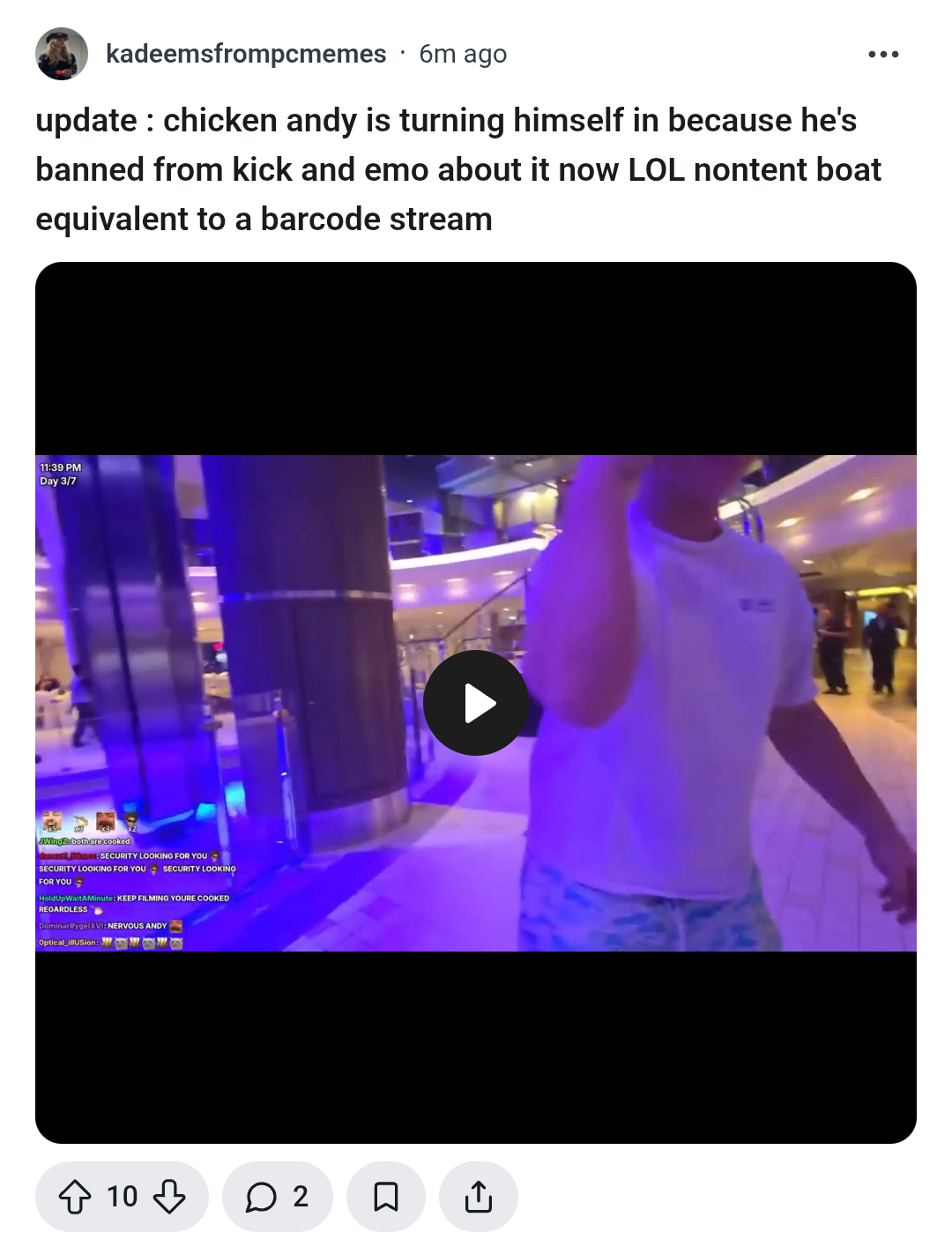Click the 11:39 PM Day 3/7 video overlay
This screenshot has width=952, height=1247.
[60, 474]
